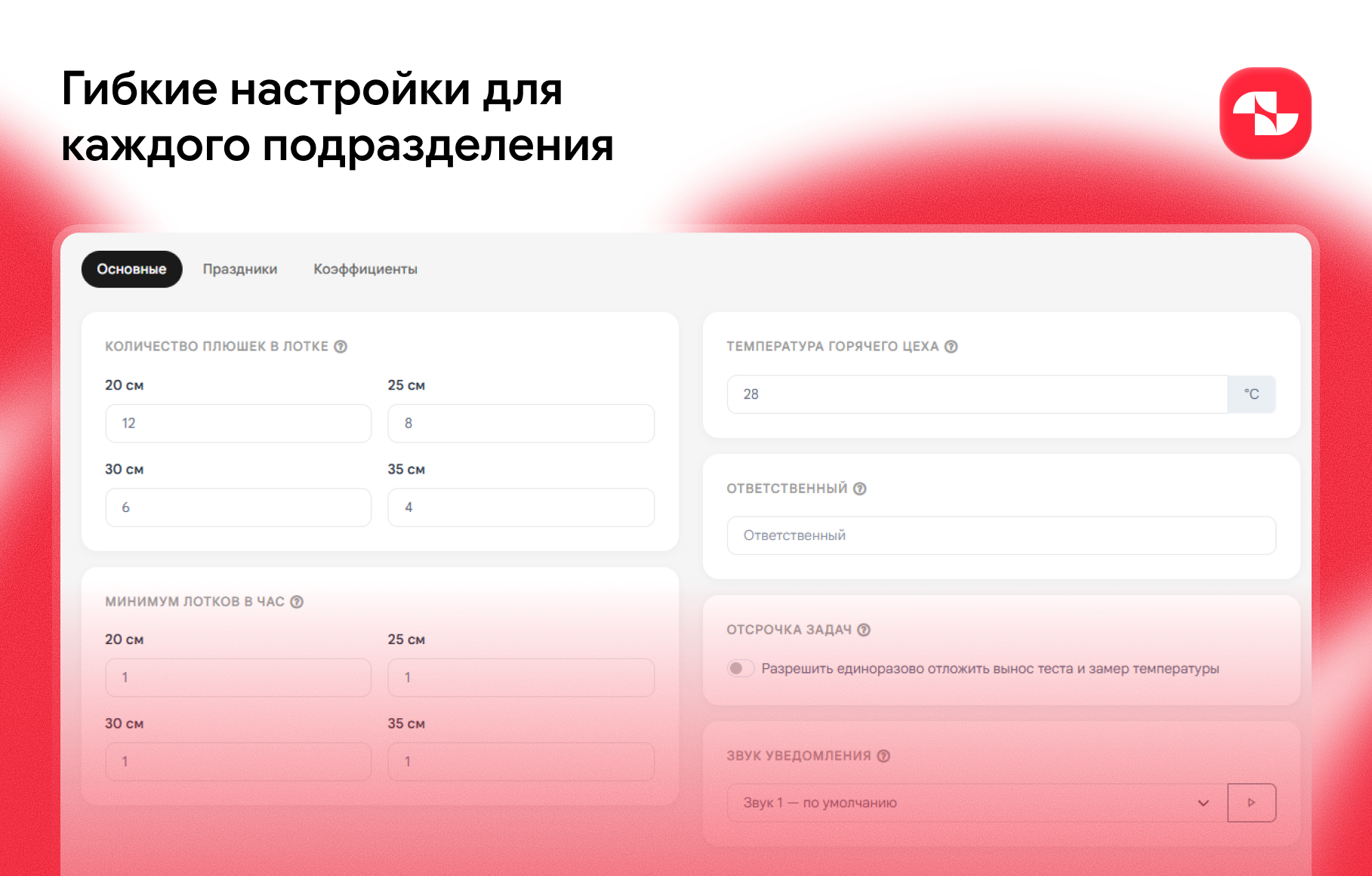Click the Минимум лотков в час heading
The width and height of the screenshot is (1372, 876).
click(195, 602)
